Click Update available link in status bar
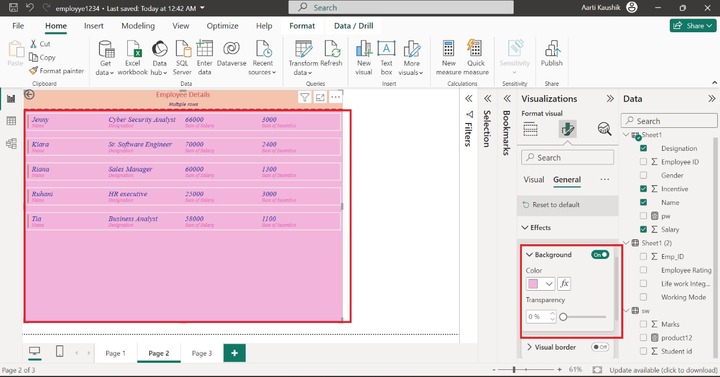 click(x=663, y=370)
